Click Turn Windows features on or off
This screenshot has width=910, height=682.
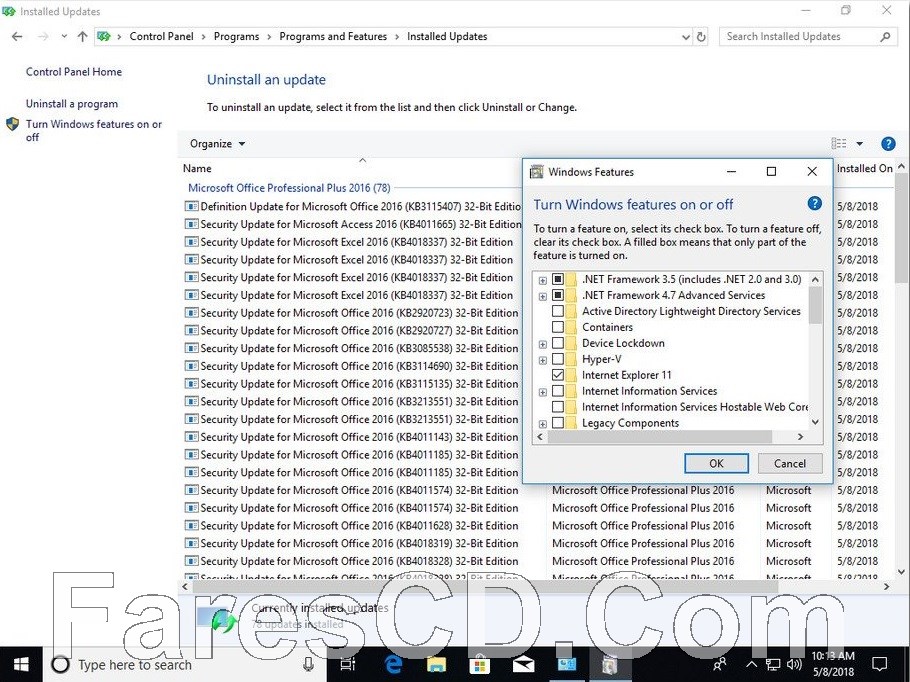[94, 131]
